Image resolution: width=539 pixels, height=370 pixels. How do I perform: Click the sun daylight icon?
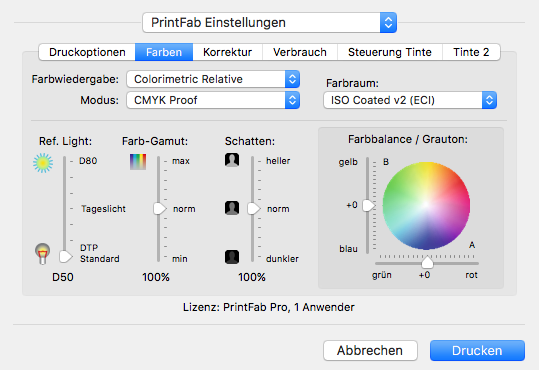click(x=43, y=163)
